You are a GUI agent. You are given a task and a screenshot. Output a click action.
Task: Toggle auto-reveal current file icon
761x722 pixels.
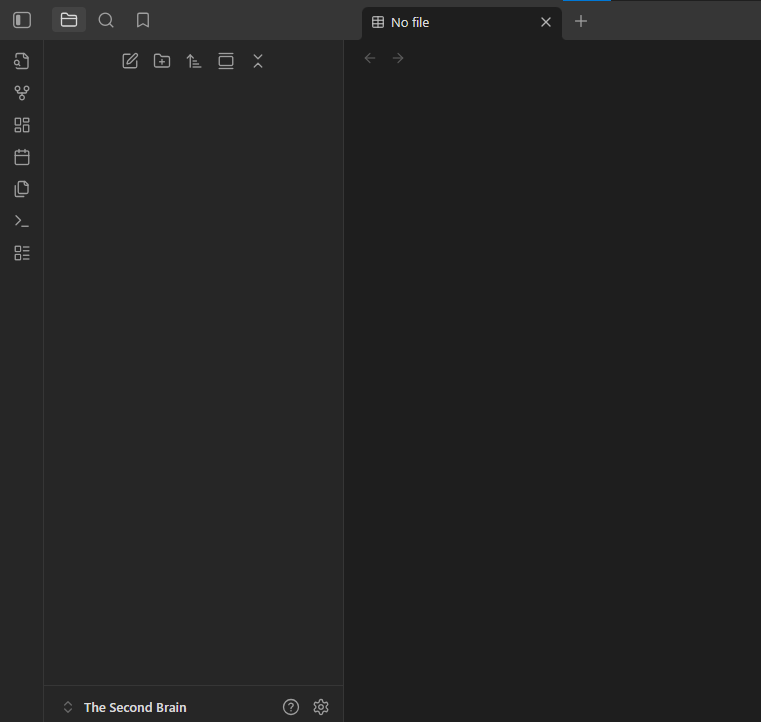click(x=226, y=61)
